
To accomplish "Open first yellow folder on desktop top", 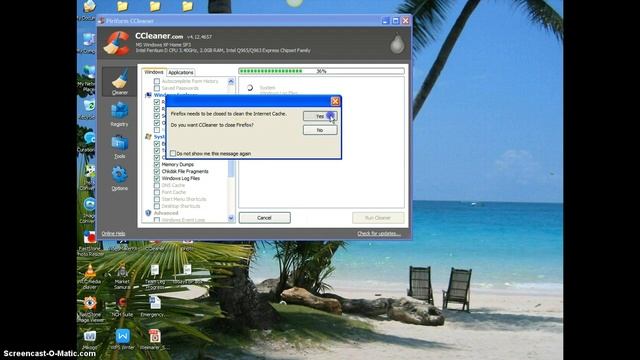I will click(122, 6).
